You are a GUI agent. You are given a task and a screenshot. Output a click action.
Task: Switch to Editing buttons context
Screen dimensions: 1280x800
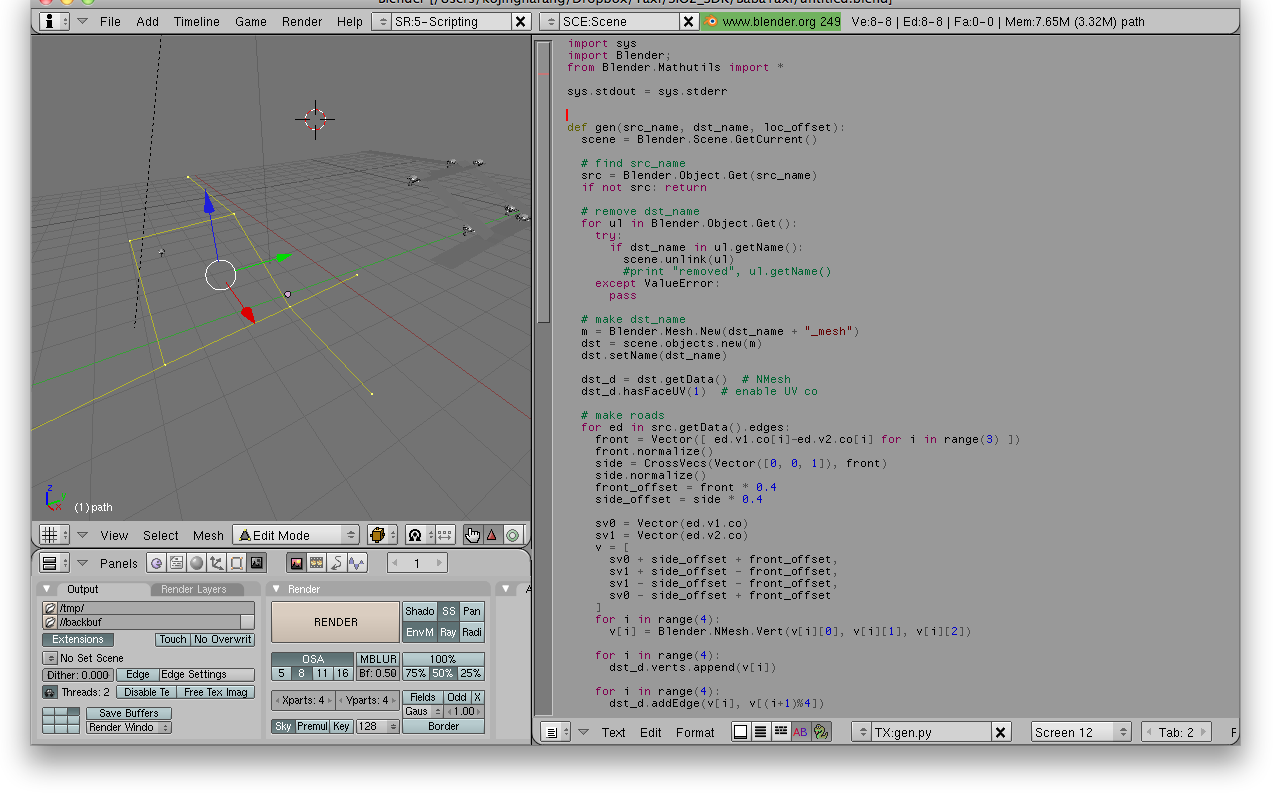236,563
